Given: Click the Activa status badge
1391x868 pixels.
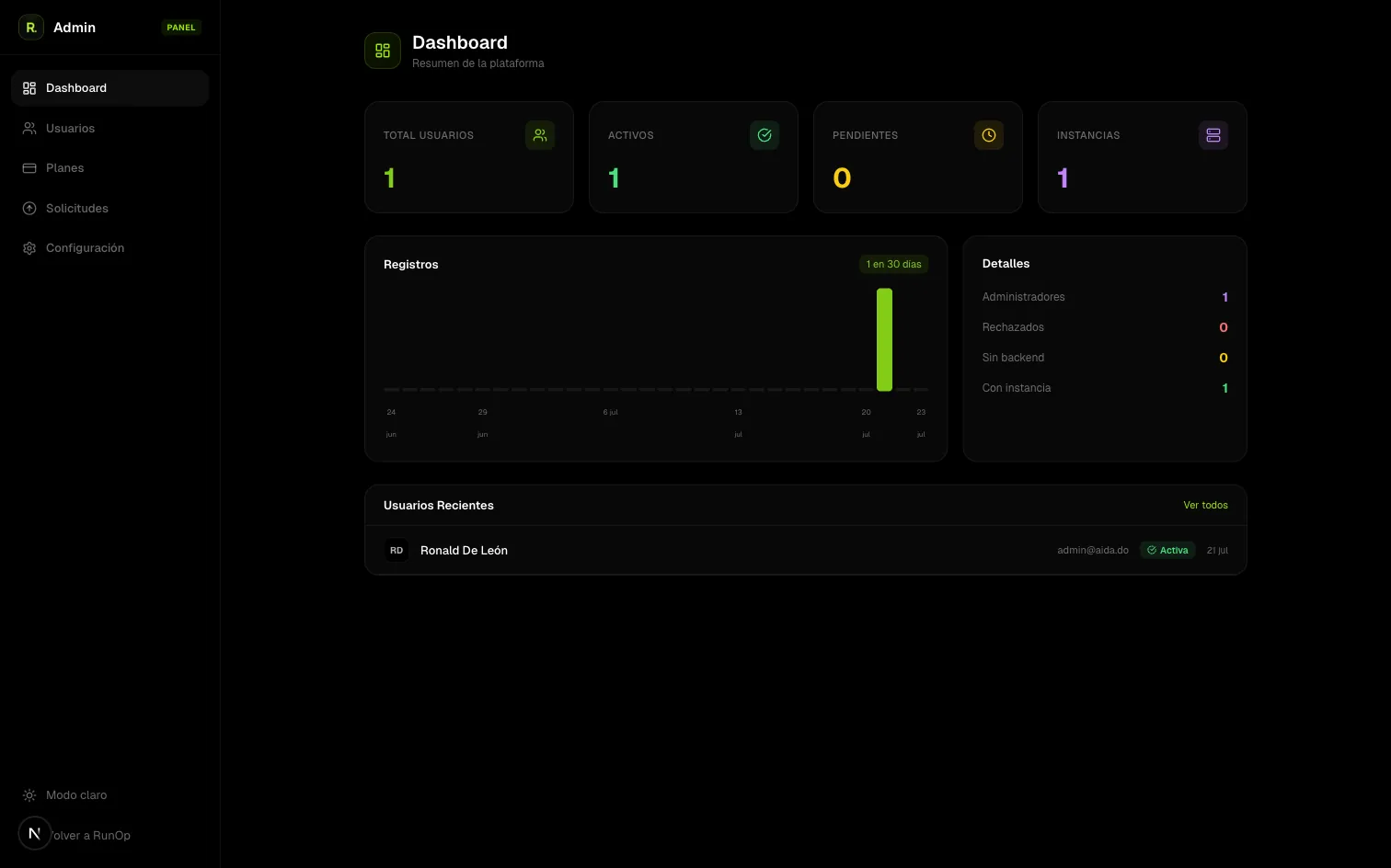Looking at the screenshot, I should tap(1167, 551).
